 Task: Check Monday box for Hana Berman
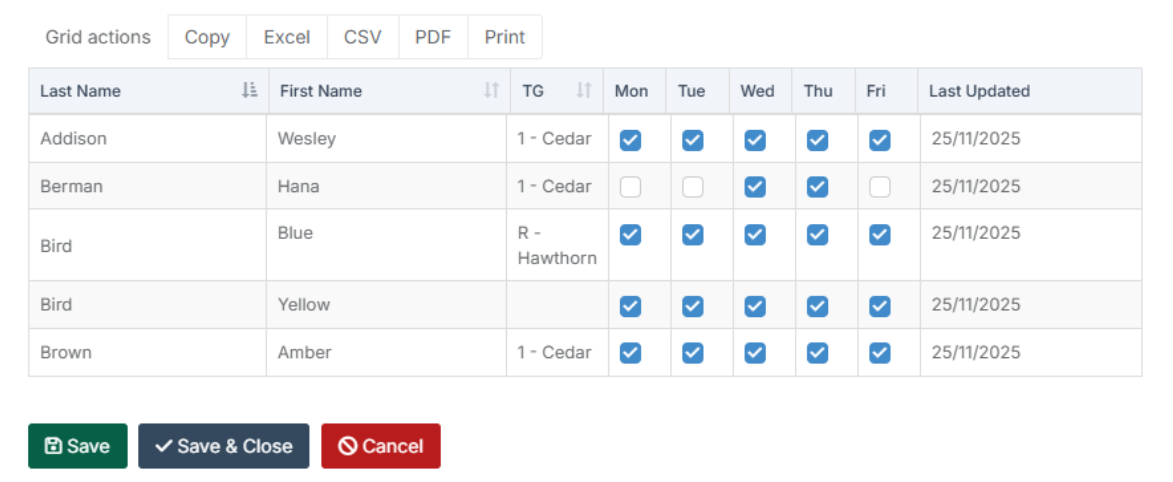point(630,187)
